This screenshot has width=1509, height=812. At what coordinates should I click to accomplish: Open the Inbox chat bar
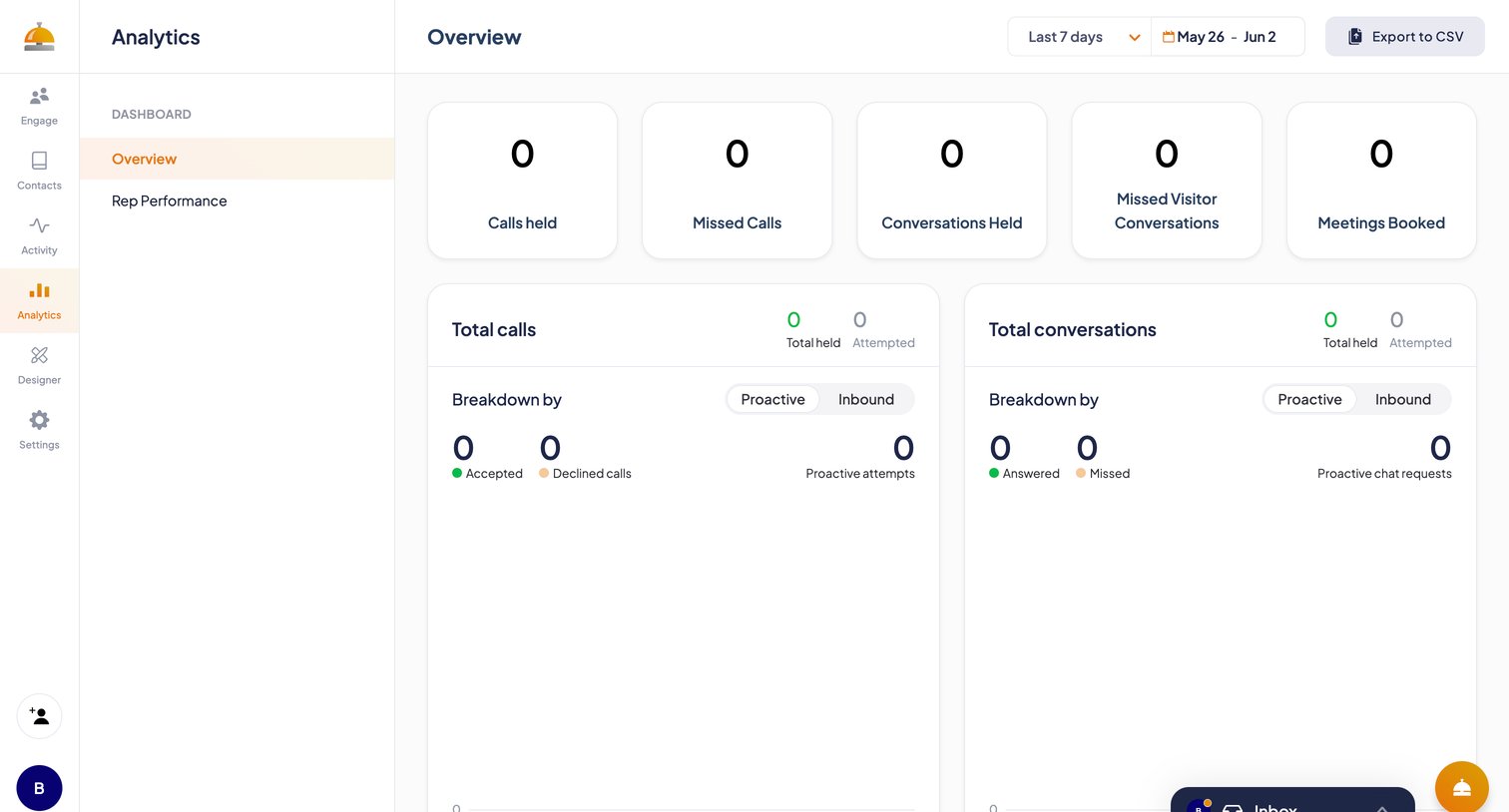pyautogui.click(x=1292, y=800)
